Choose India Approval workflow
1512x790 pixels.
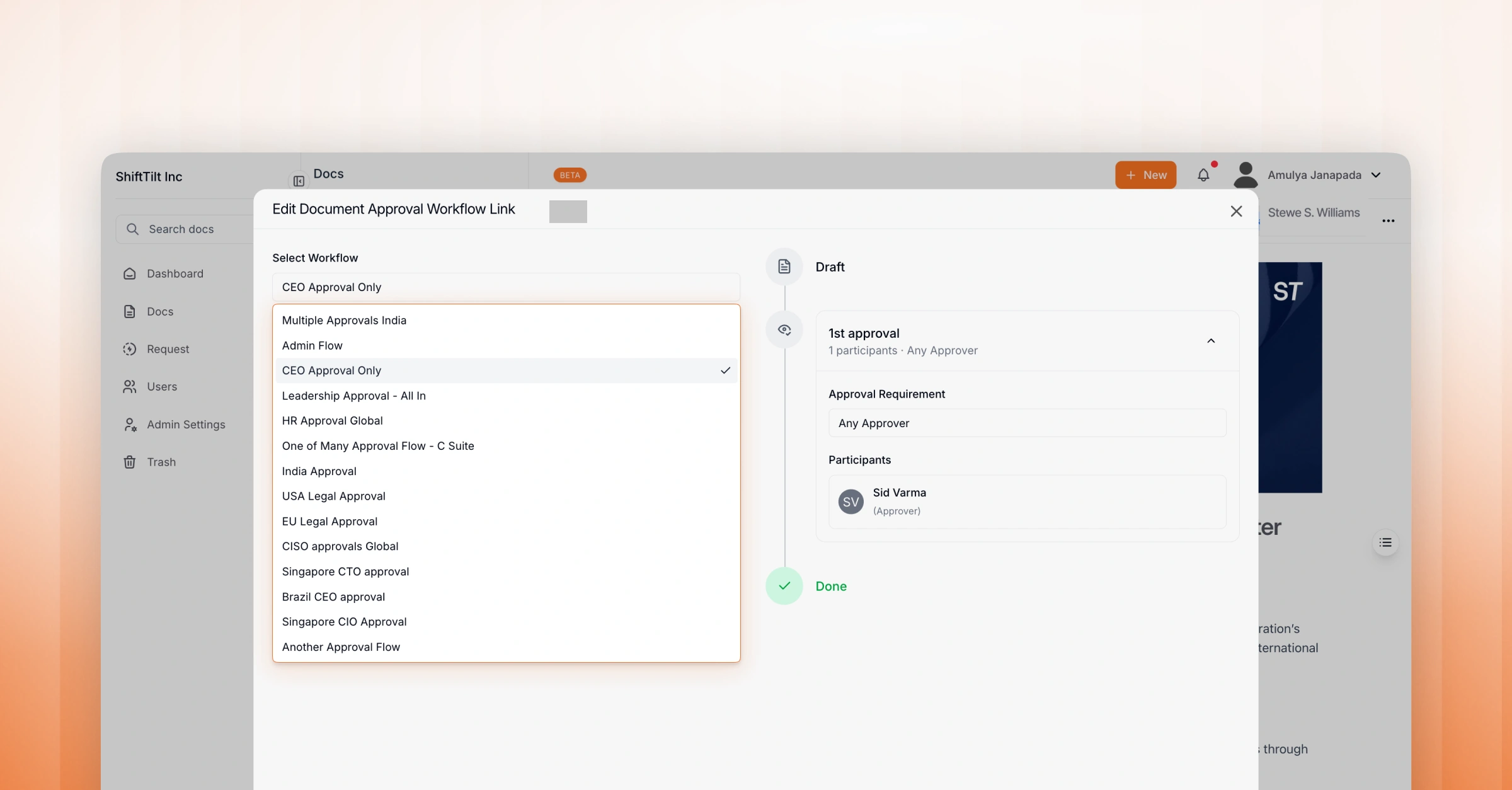click(x=506, y=471)
